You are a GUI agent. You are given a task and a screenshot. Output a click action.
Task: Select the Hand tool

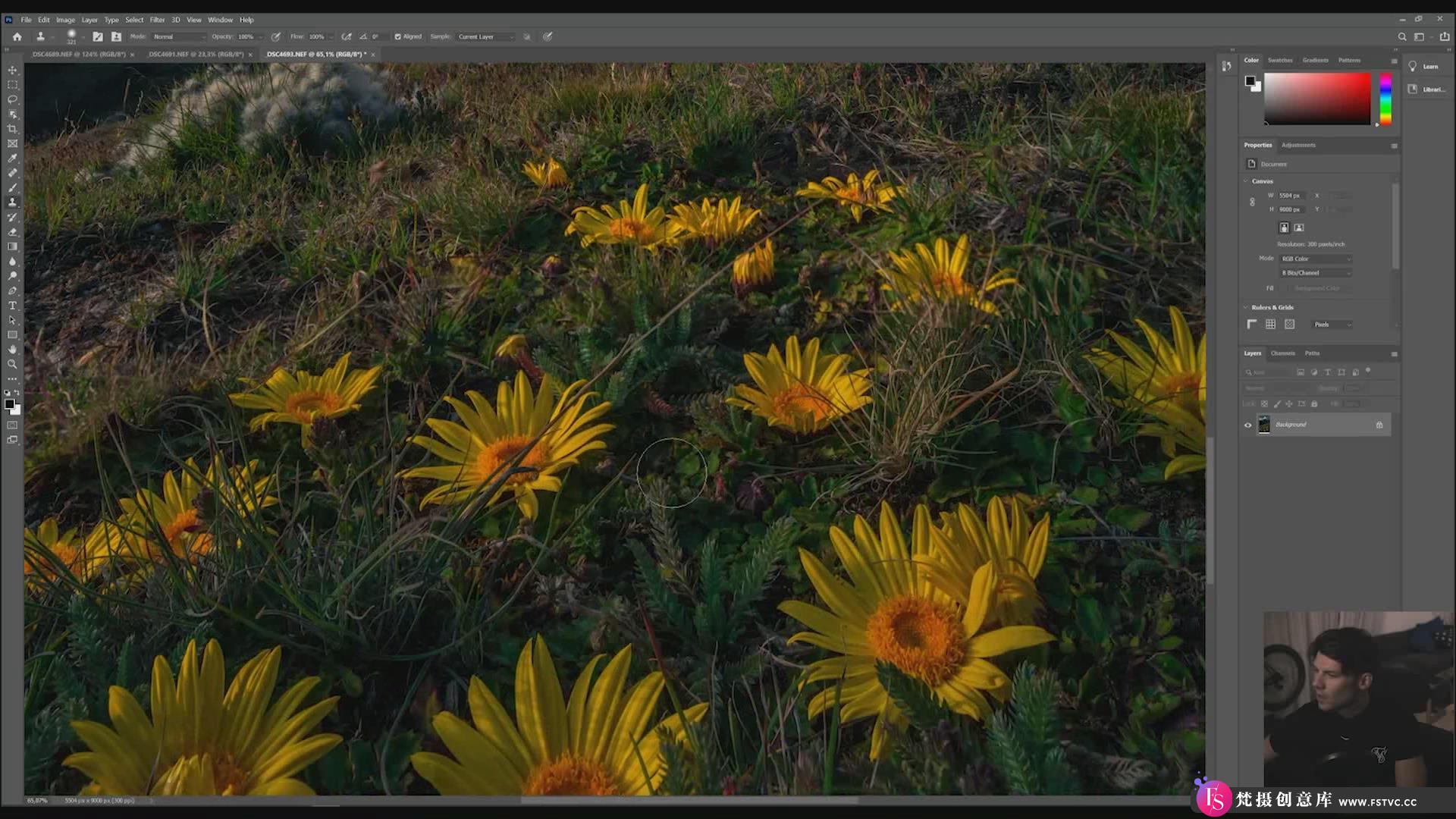(12, 350)
